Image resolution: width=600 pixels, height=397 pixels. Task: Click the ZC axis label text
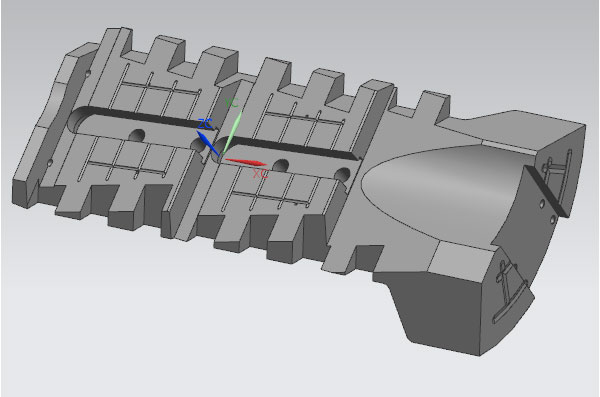(205, 124)
